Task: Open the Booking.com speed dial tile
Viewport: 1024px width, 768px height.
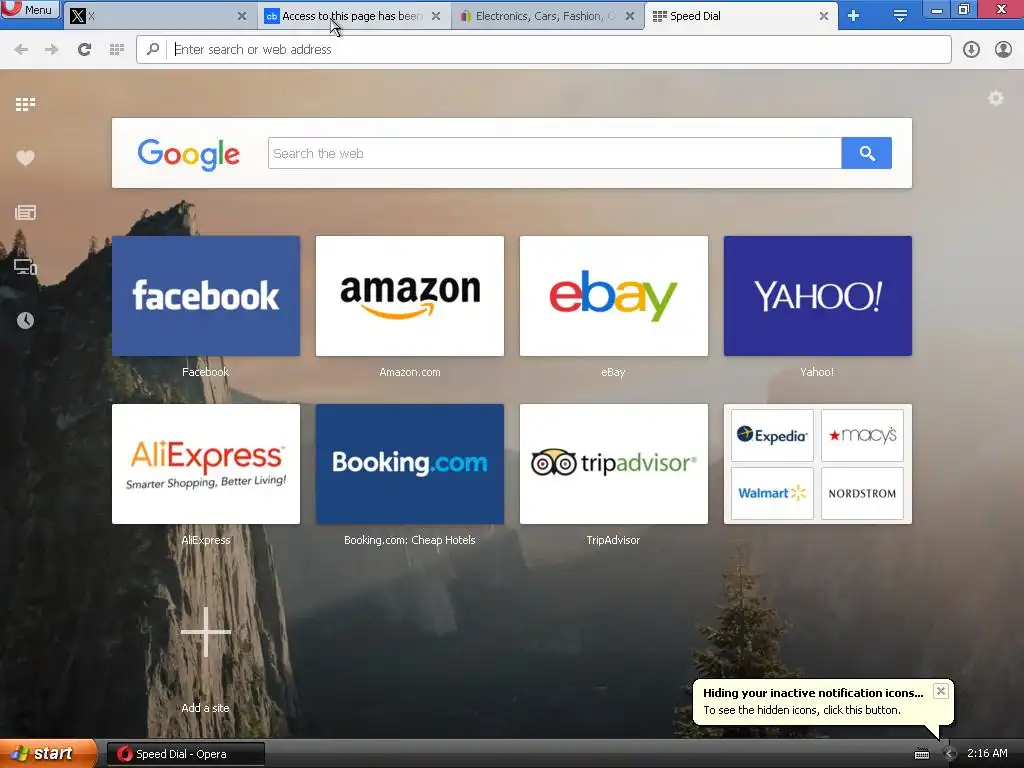Action: click(x=409, y=464)
